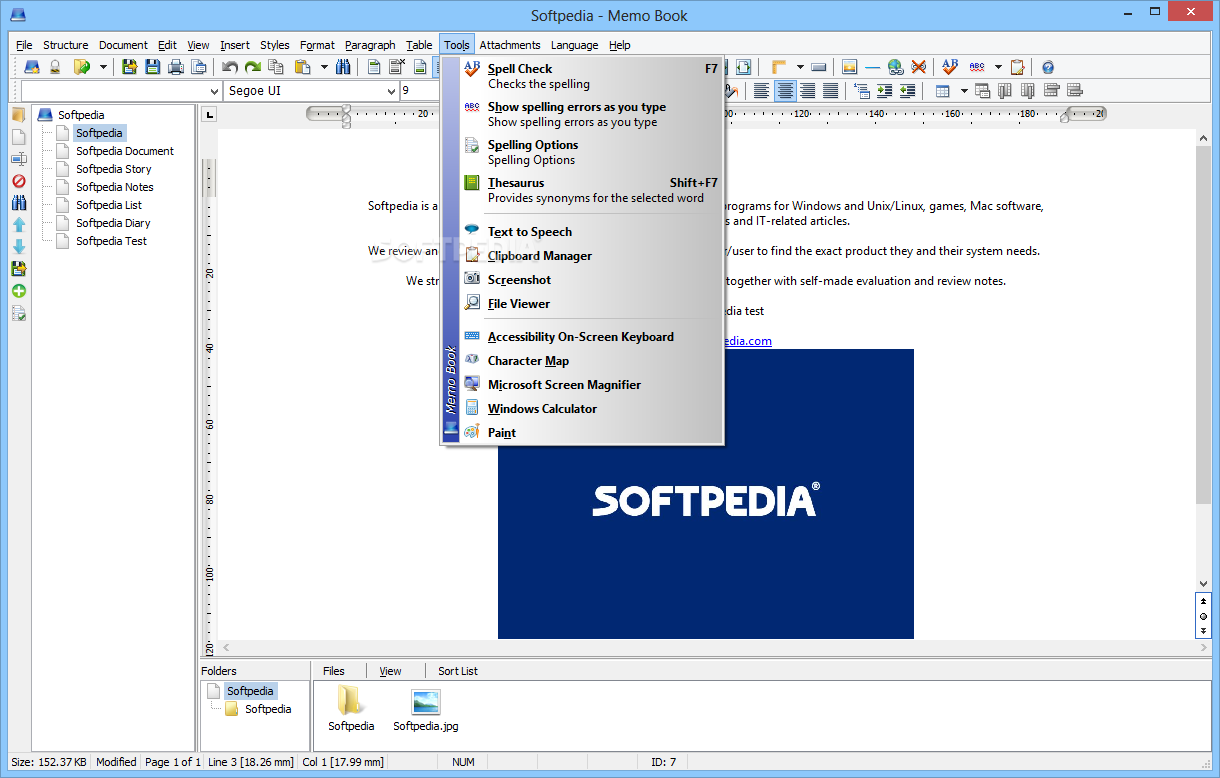Click the globe Insert Hyperlink icon
The width and height of the screenshot is (1220, 778).
(x=895, y=67)
